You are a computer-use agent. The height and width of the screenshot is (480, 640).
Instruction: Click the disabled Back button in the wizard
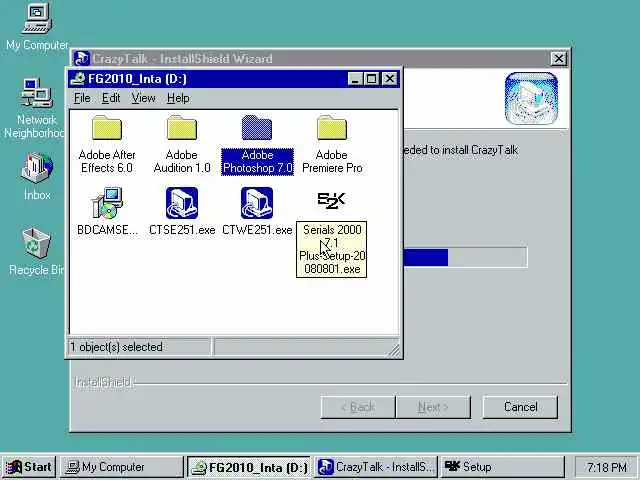[358, 407]
